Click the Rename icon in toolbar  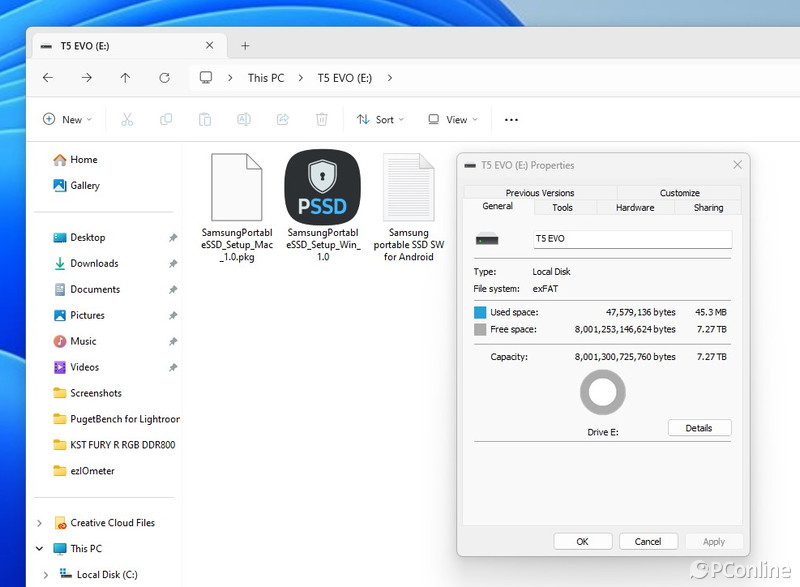pos(243,119)
